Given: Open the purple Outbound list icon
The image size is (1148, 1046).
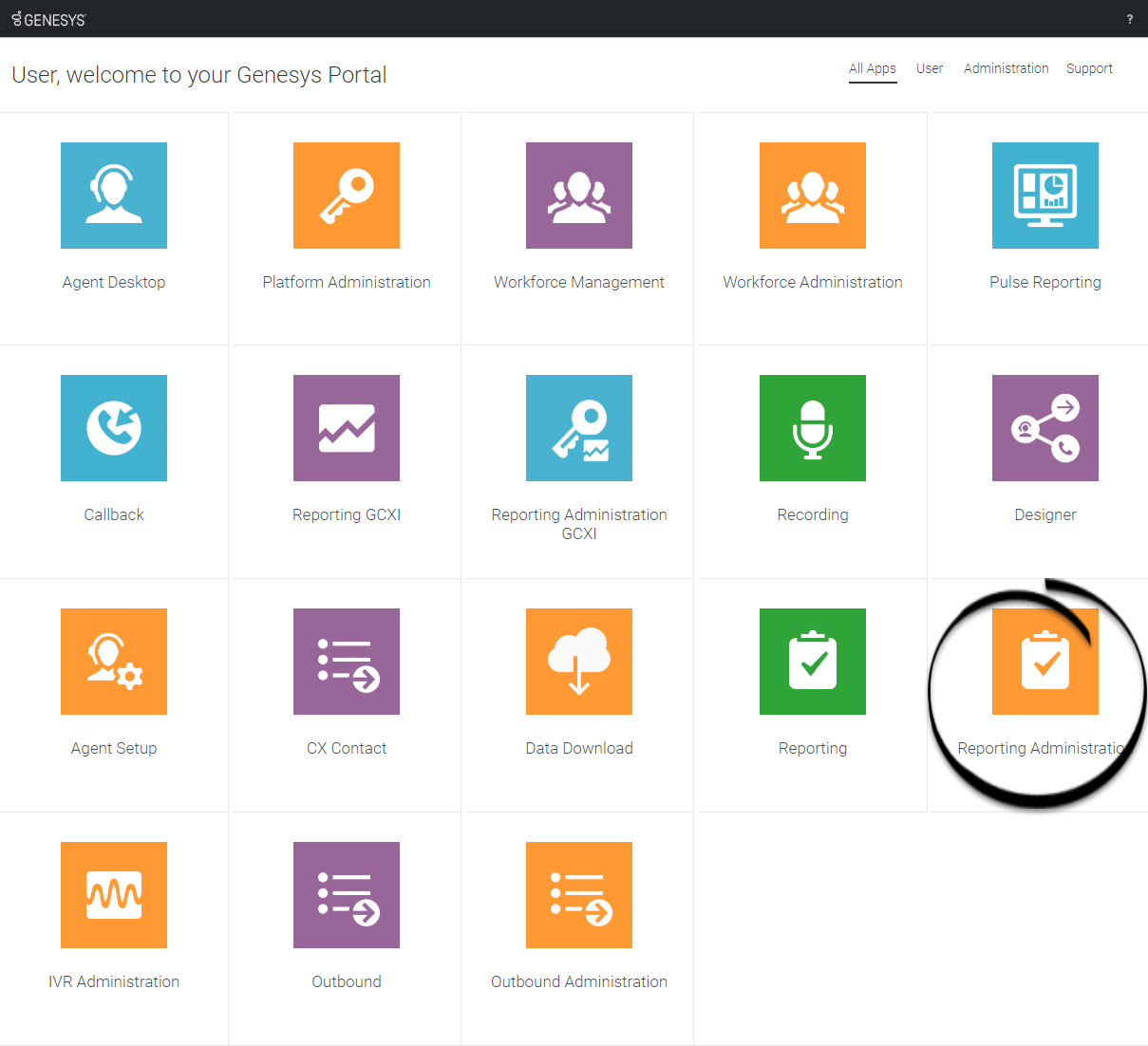Looking at the screenshot, I should coord(347,895).
